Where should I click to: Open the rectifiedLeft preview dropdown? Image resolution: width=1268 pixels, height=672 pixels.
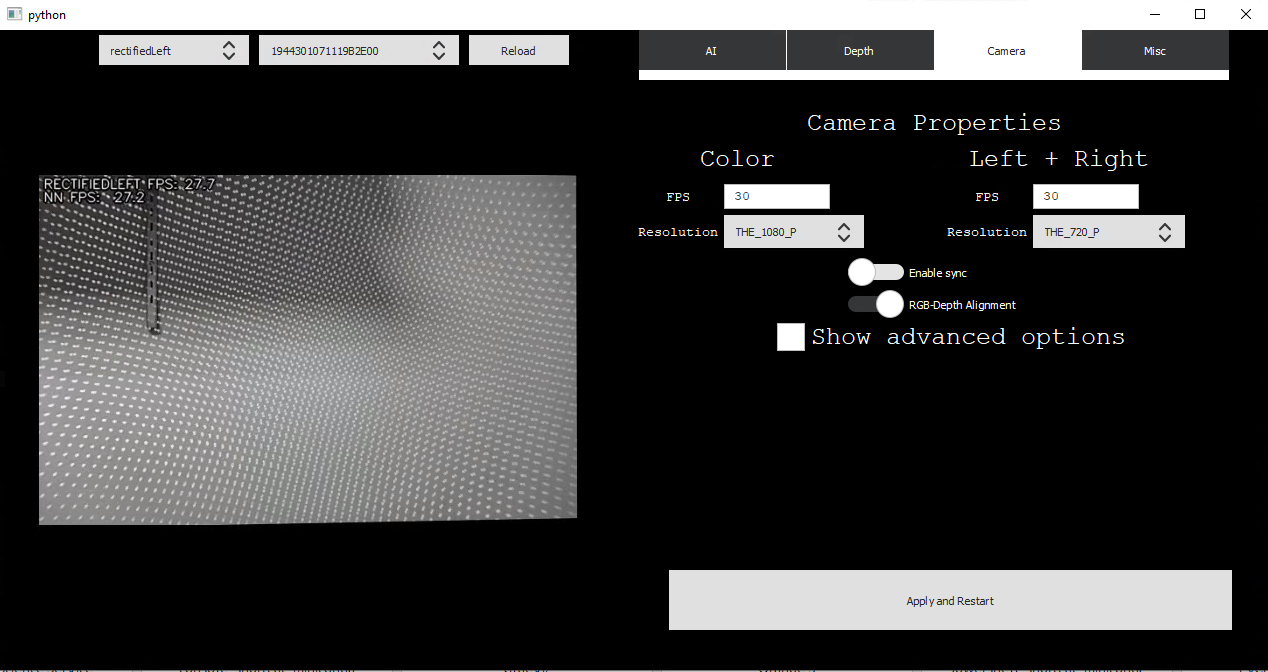pos(160,51)
